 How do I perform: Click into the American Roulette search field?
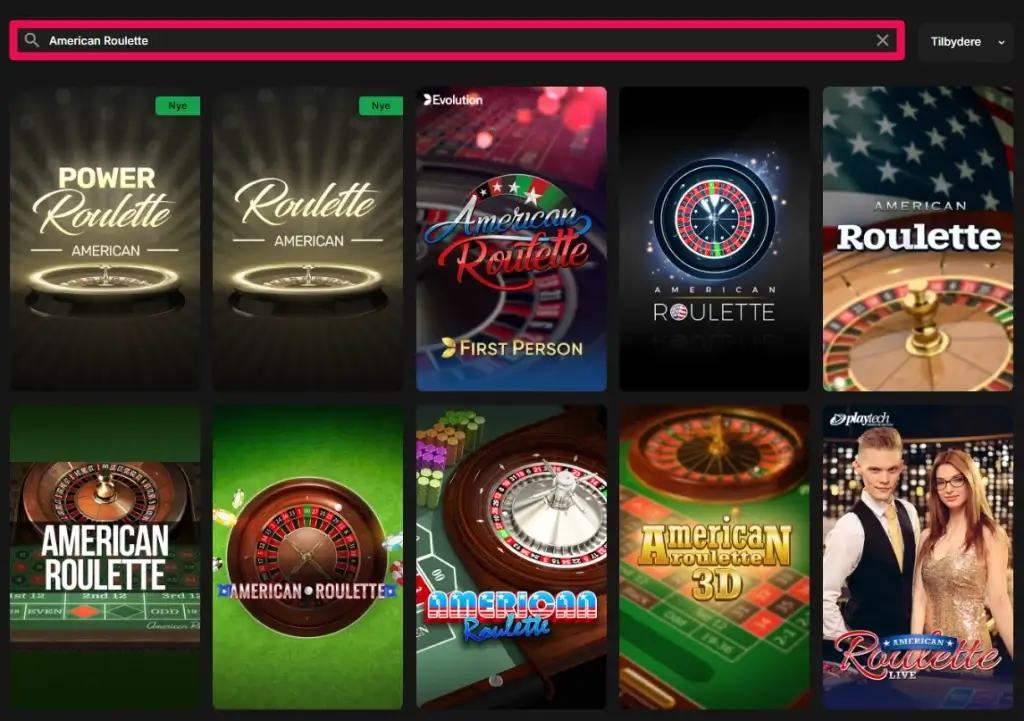click(456, 40)
